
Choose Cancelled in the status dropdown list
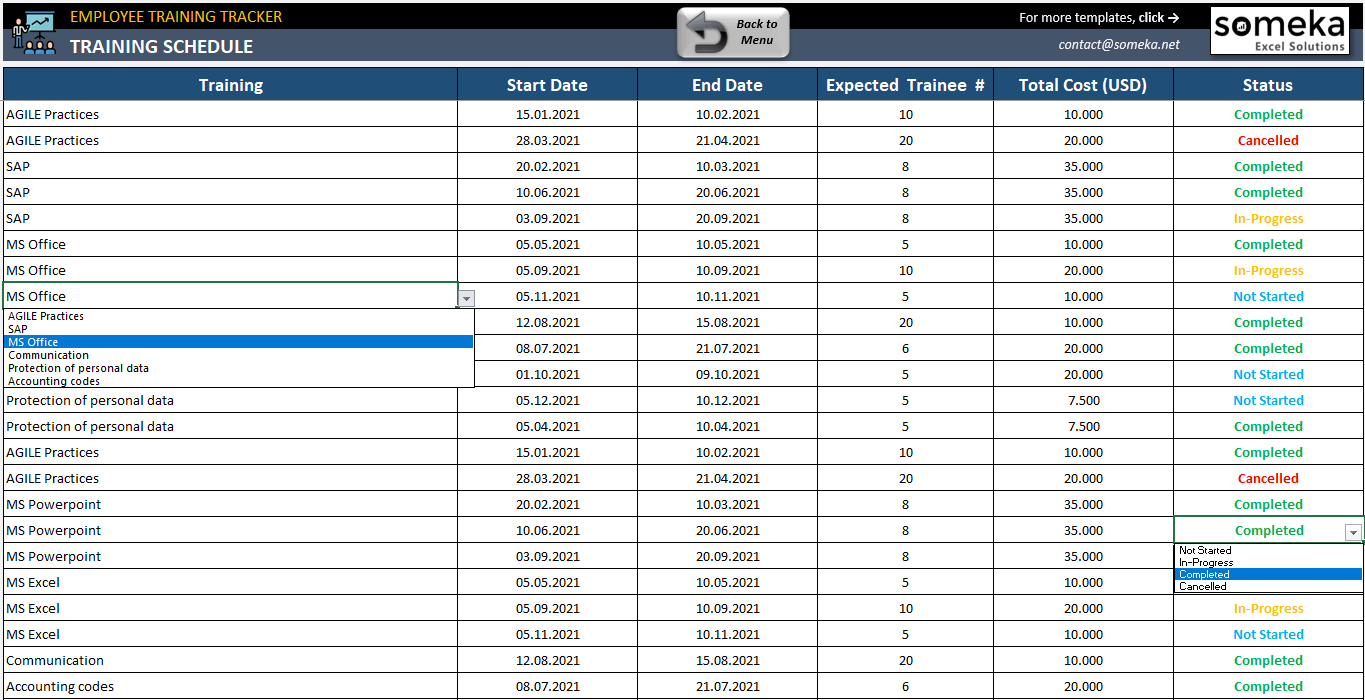pyautogui.click(x=1268, y=586)
